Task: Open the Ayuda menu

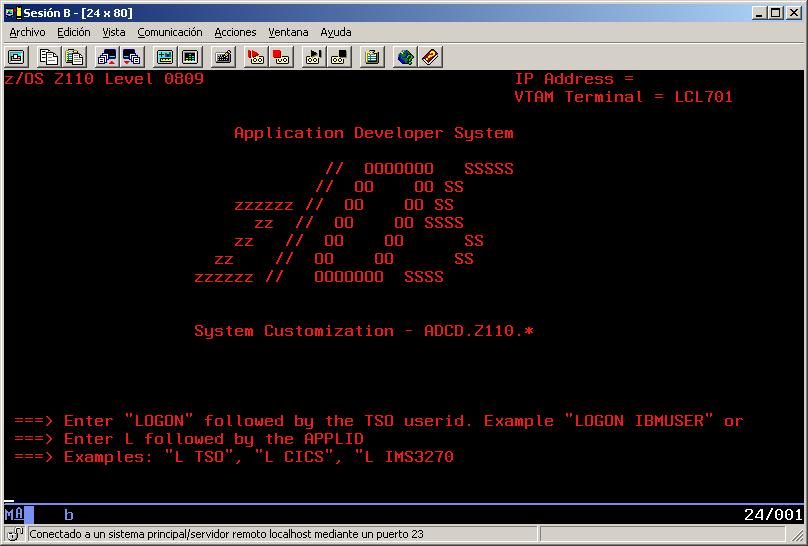Action: (x=335, y=32)
